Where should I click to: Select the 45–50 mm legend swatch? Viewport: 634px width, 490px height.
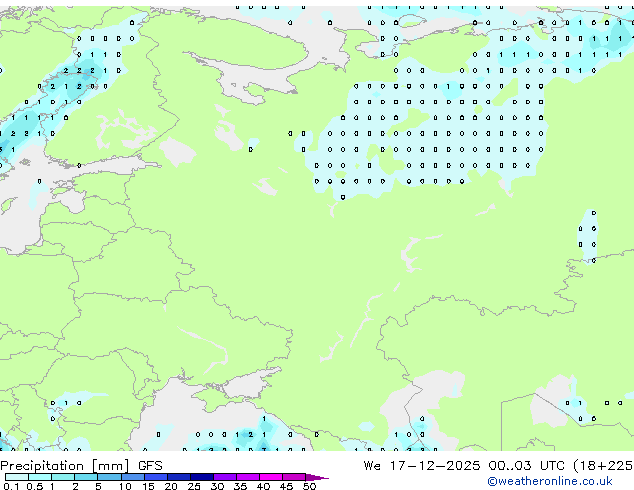click(294, 477)
